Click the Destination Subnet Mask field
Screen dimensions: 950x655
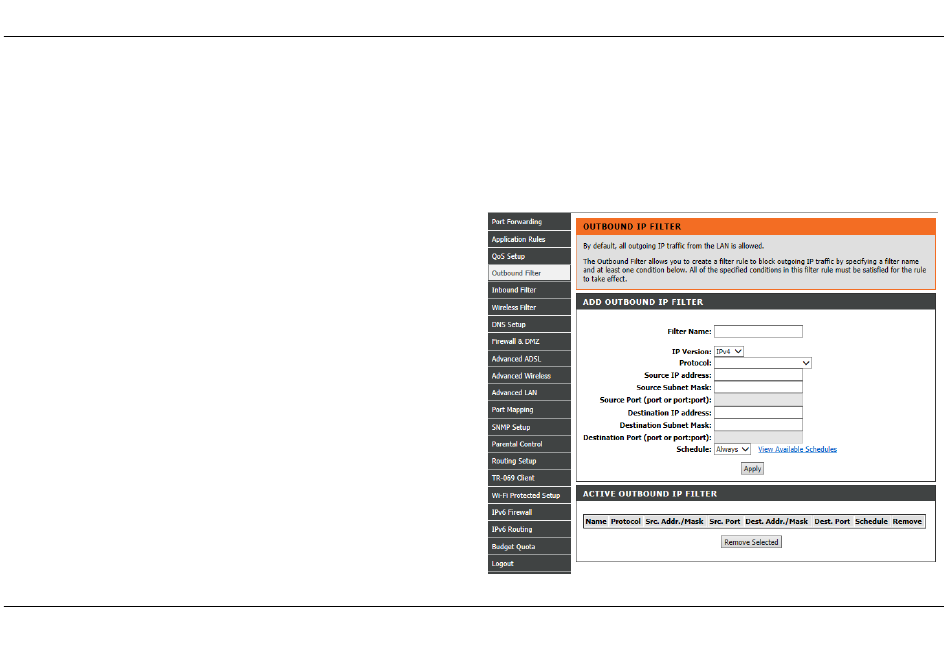click(758, 425)
